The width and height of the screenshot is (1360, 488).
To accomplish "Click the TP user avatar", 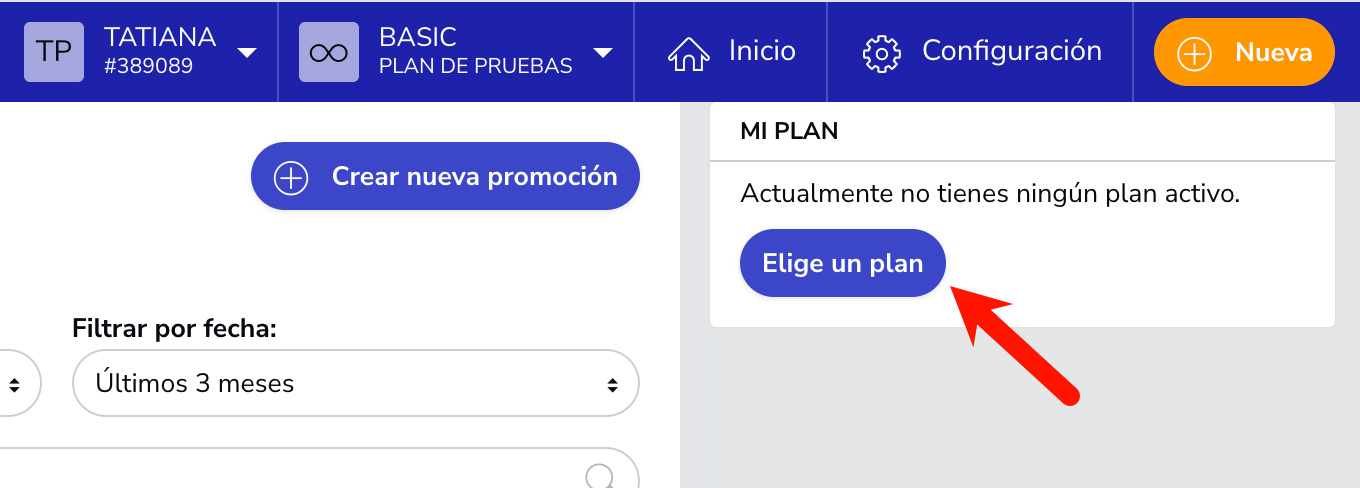I will coord(54,52).
